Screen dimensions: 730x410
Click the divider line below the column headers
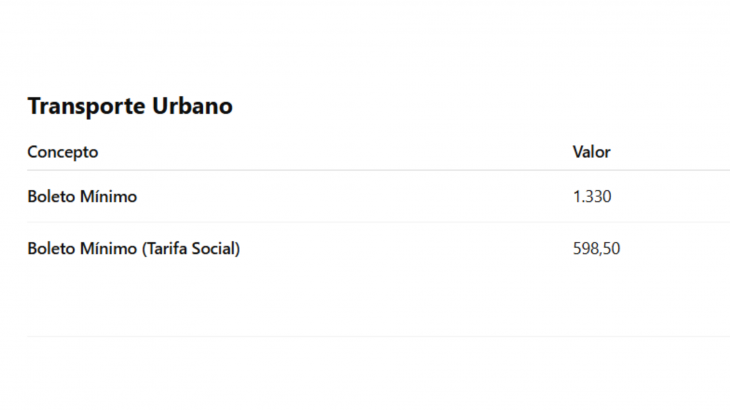(379, 170)
